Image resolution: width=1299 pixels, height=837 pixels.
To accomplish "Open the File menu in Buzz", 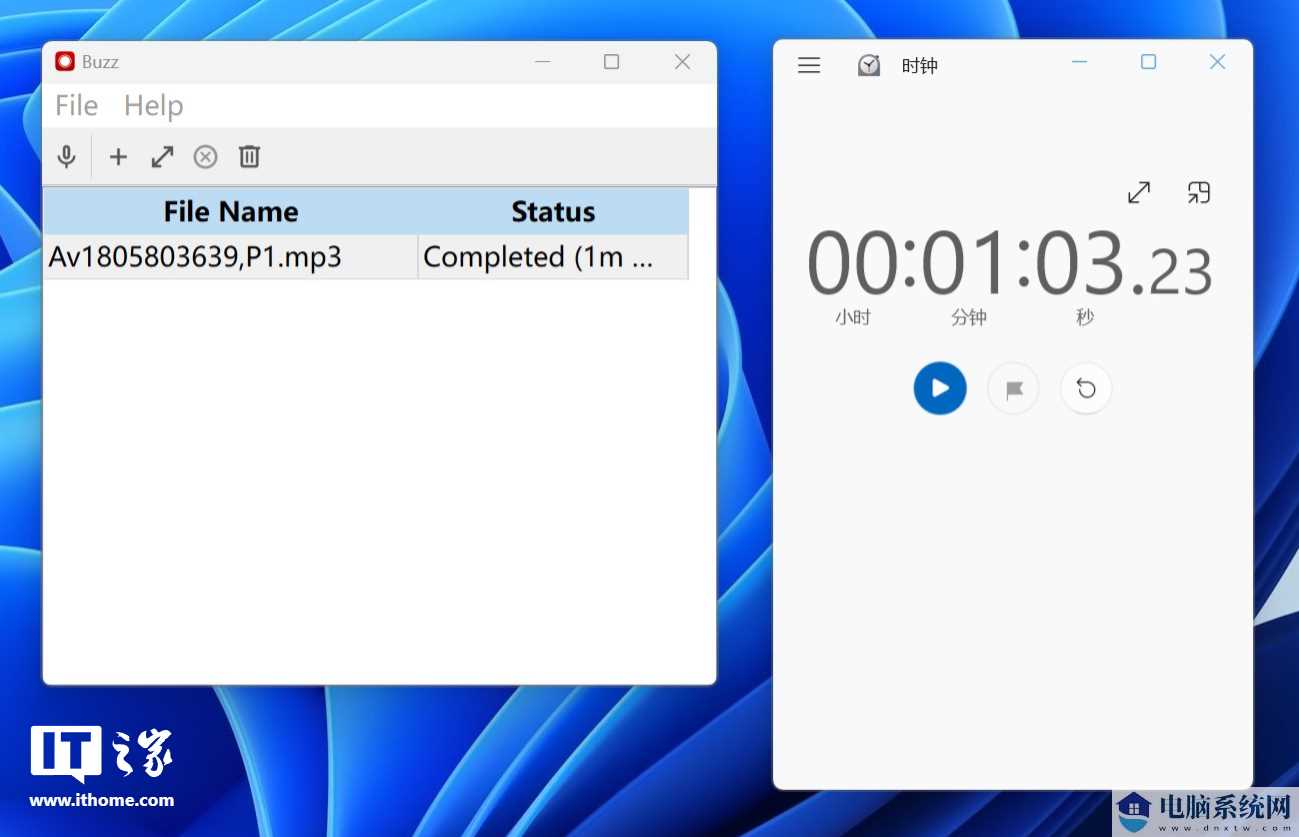I will [76, 106].
